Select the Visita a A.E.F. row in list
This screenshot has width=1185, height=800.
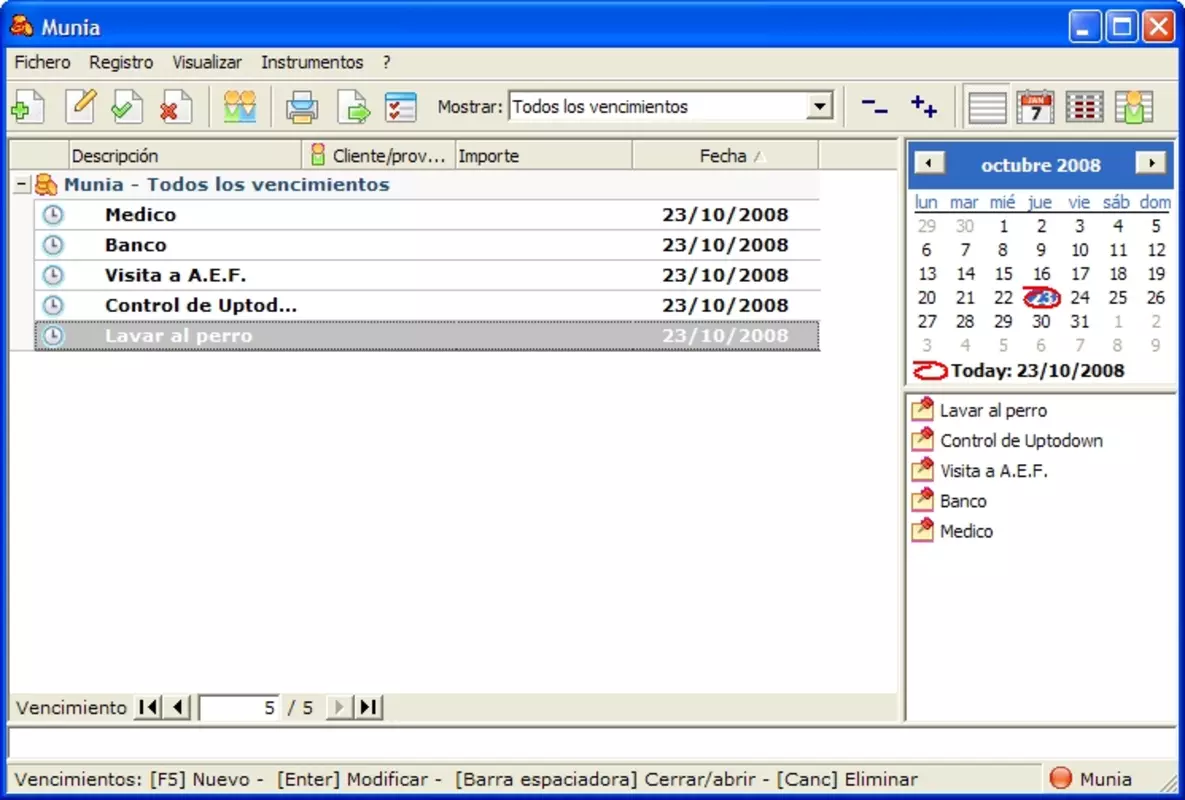(427, 275)
